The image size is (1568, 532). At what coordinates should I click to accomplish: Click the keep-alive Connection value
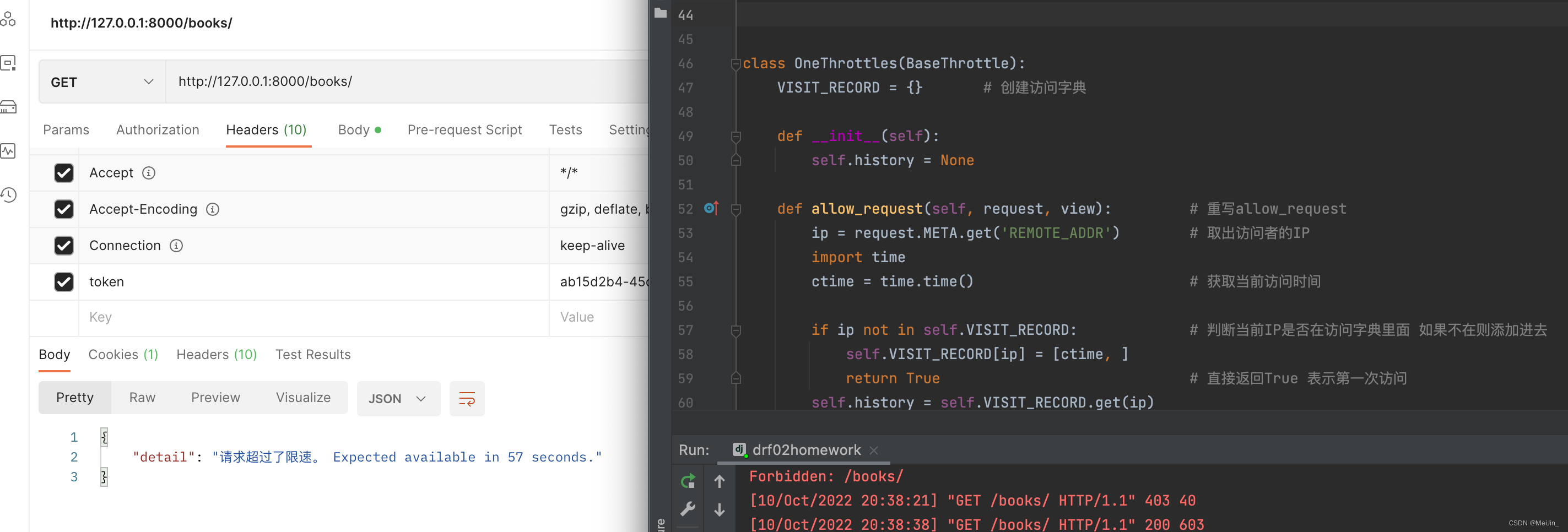click(592, 246)
